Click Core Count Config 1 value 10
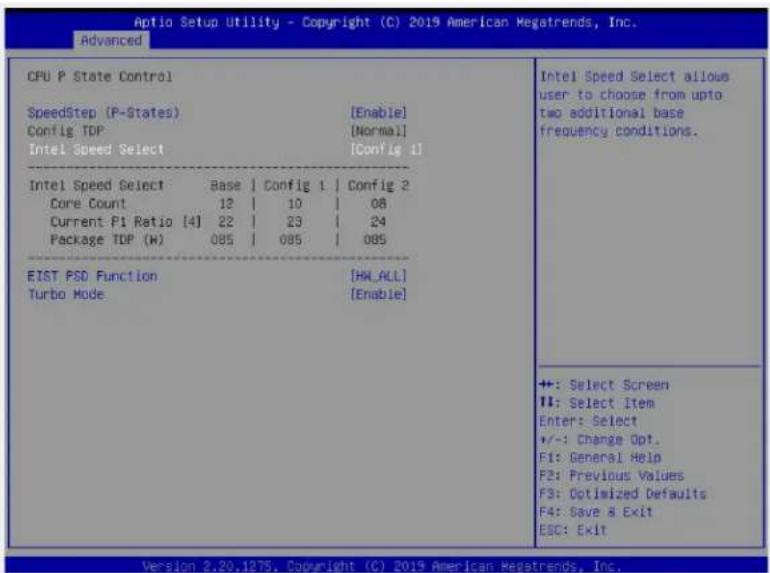 294,203
